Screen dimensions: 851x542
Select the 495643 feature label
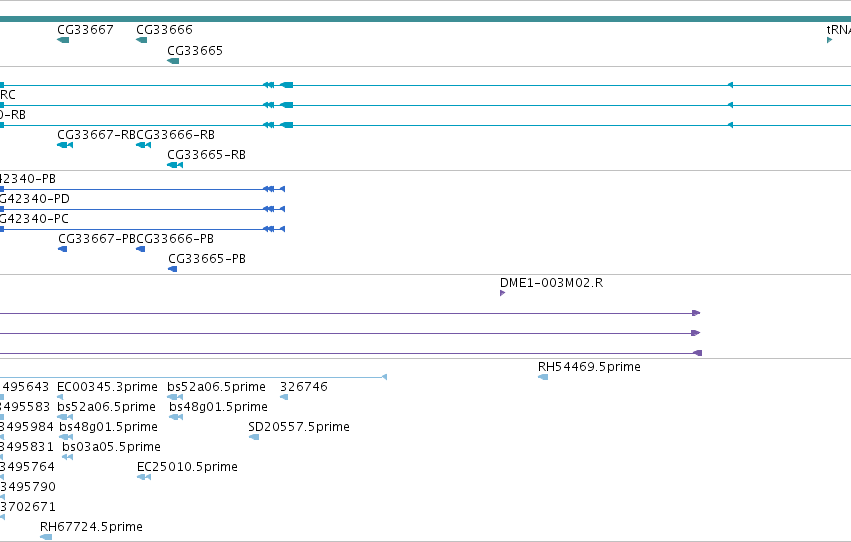25,387
